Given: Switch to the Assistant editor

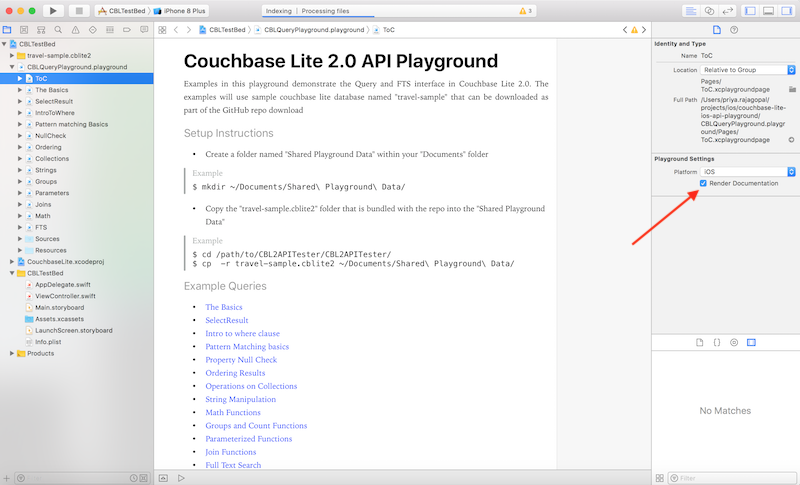Looking at the screenshot, I should [709, 11].
